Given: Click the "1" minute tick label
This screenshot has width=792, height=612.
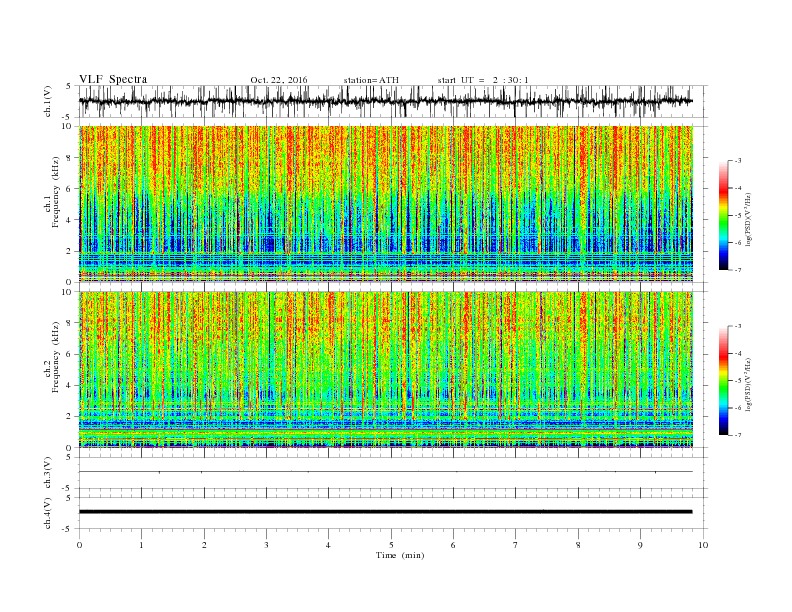Looking at the screenshot, I should pos(141,545).
